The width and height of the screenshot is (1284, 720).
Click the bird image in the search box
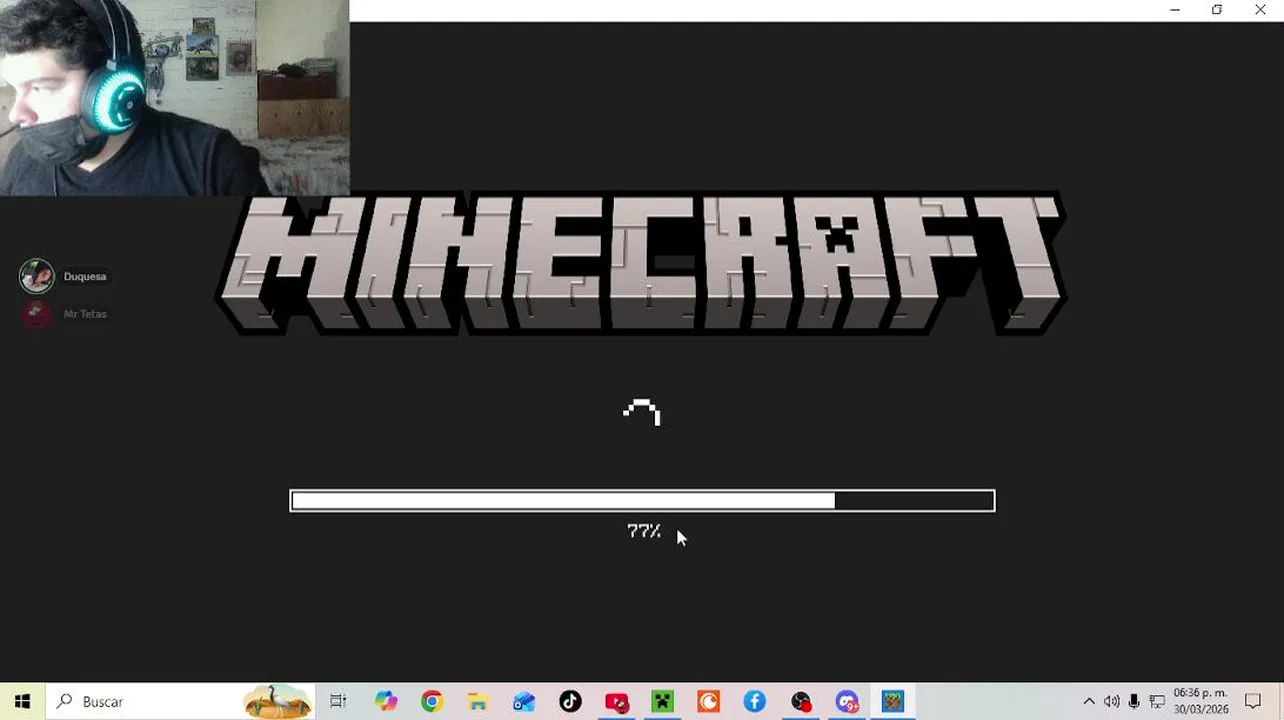tap(277, 701)
